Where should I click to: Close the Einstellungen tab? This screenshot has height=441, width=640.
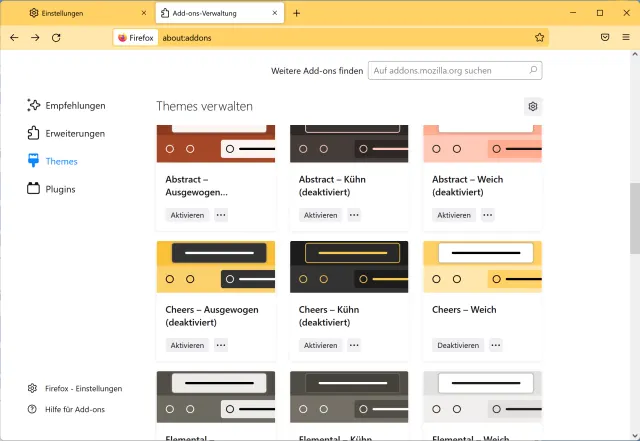pos(144,13)
